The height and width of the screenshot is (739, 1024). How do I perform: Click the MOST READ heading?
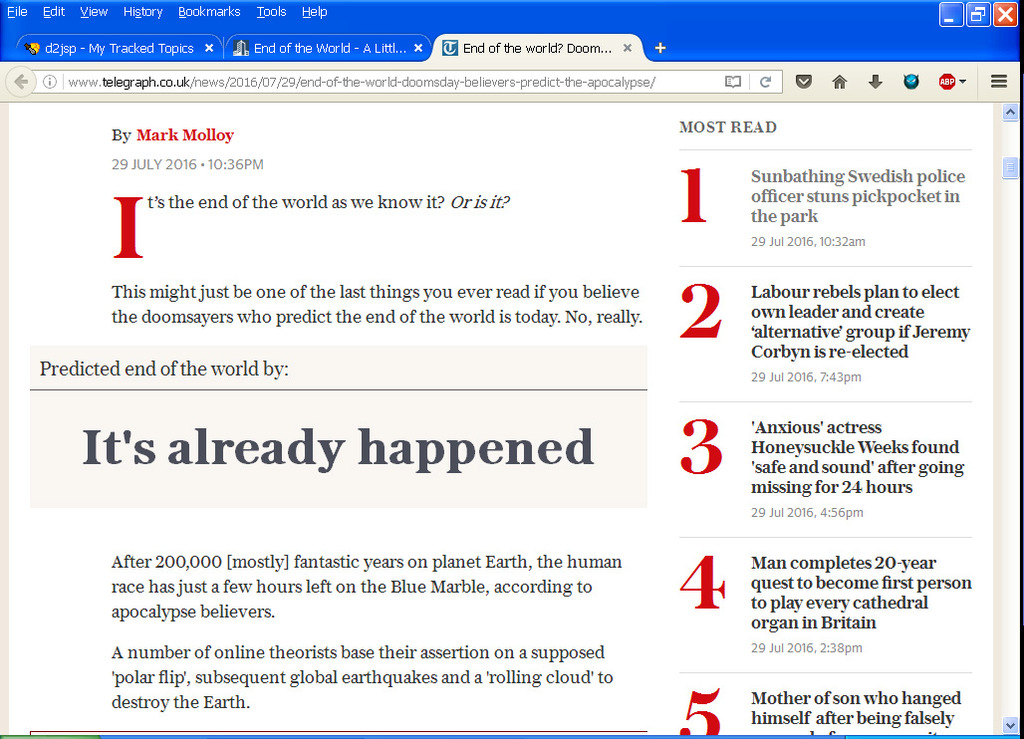728,127
